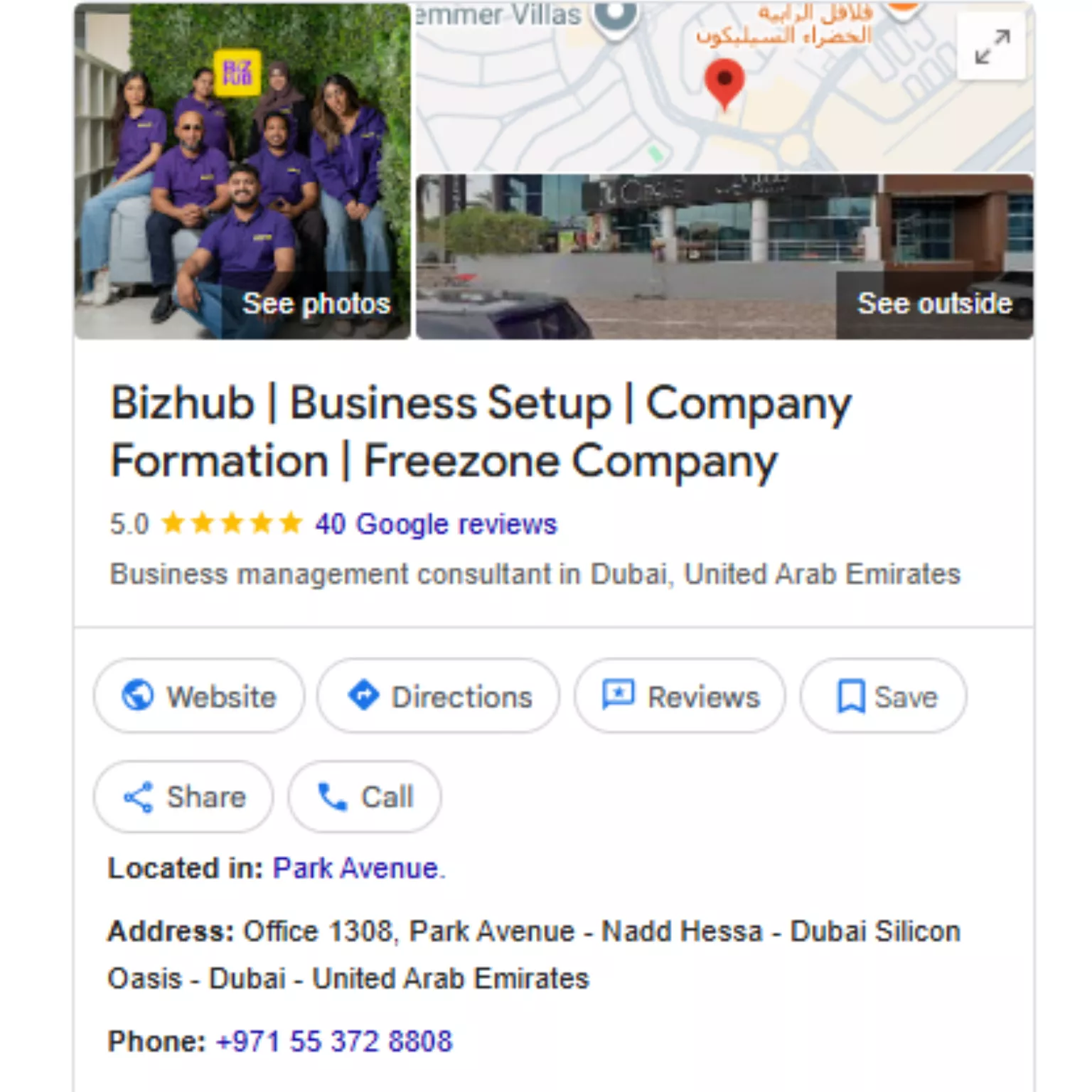Viewport: 1092px width, 1092px height.
Task: Share this business listing
Action: point(183,797)
